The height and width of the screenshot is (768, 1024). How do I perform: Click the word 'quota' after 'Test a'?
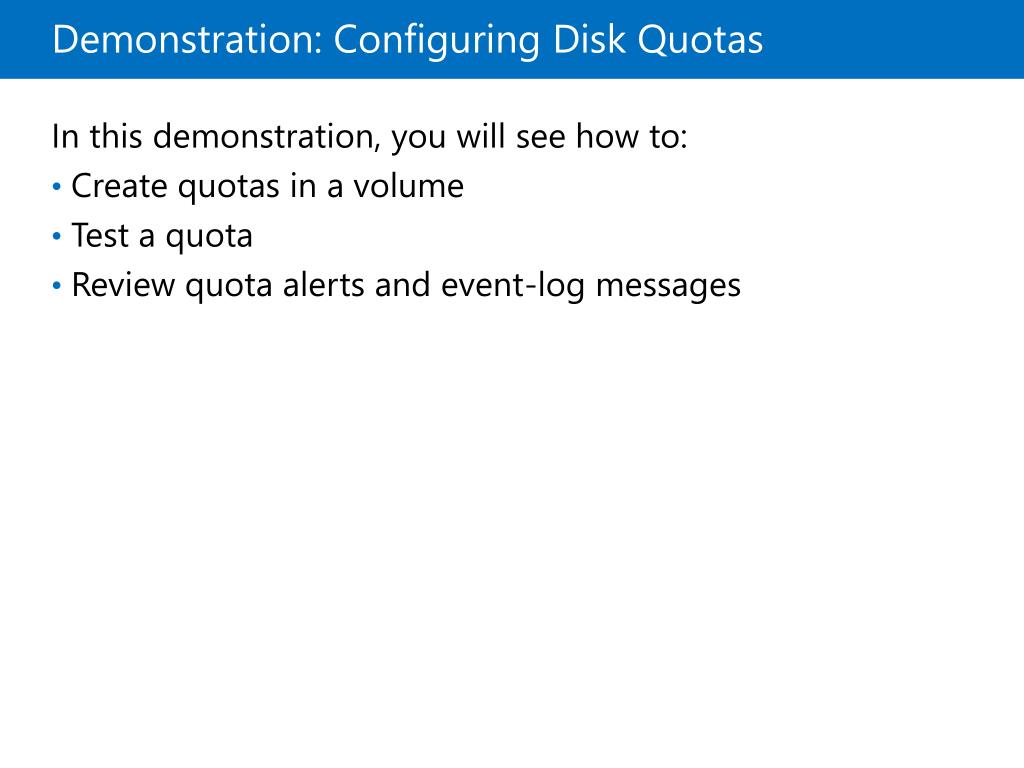click(x=209, y=238)
